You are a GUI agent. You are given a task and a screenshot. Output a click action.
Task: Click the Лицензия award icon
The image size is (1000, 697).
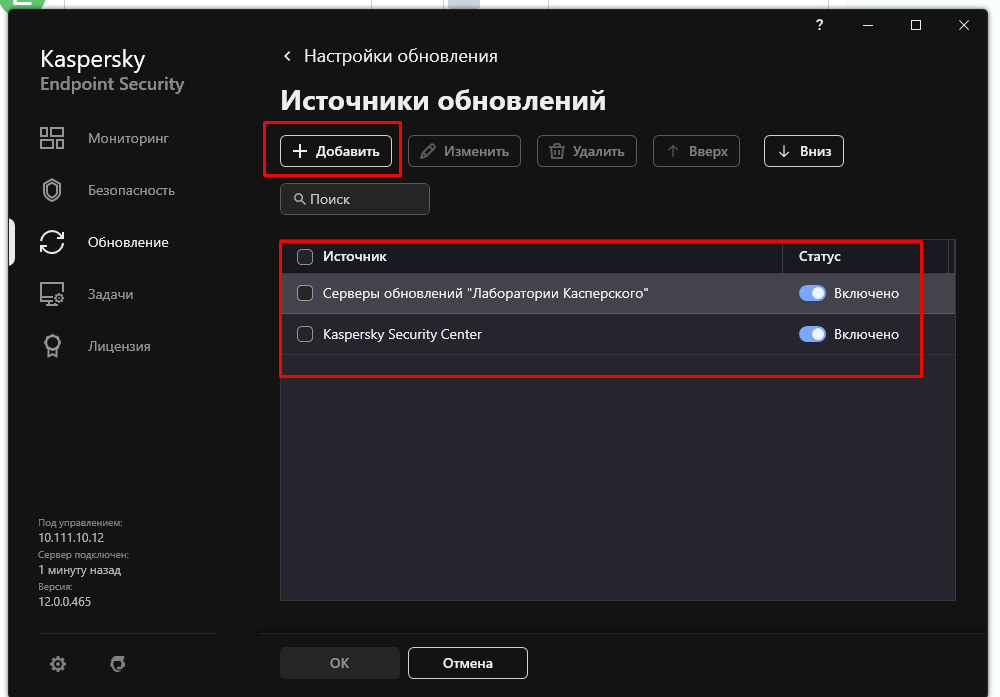(52, 346)
